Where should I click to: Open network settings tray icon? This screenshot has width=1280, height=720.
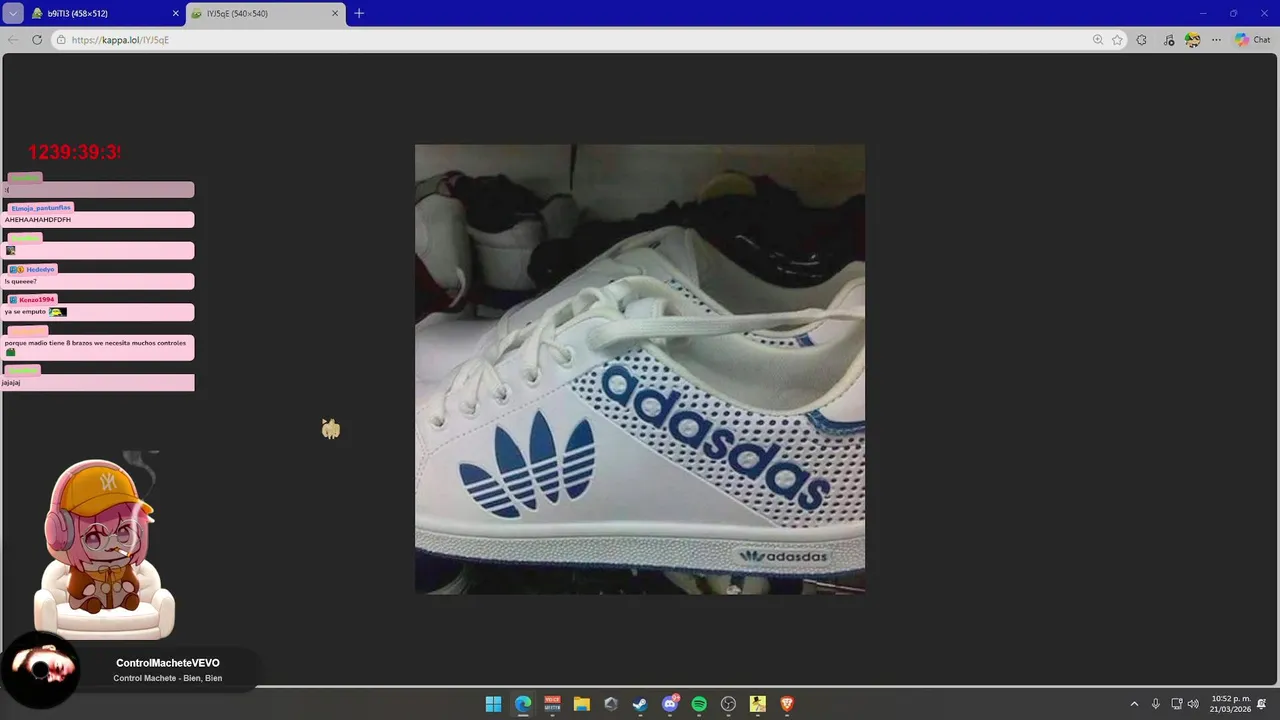[x=1177, y=704]
